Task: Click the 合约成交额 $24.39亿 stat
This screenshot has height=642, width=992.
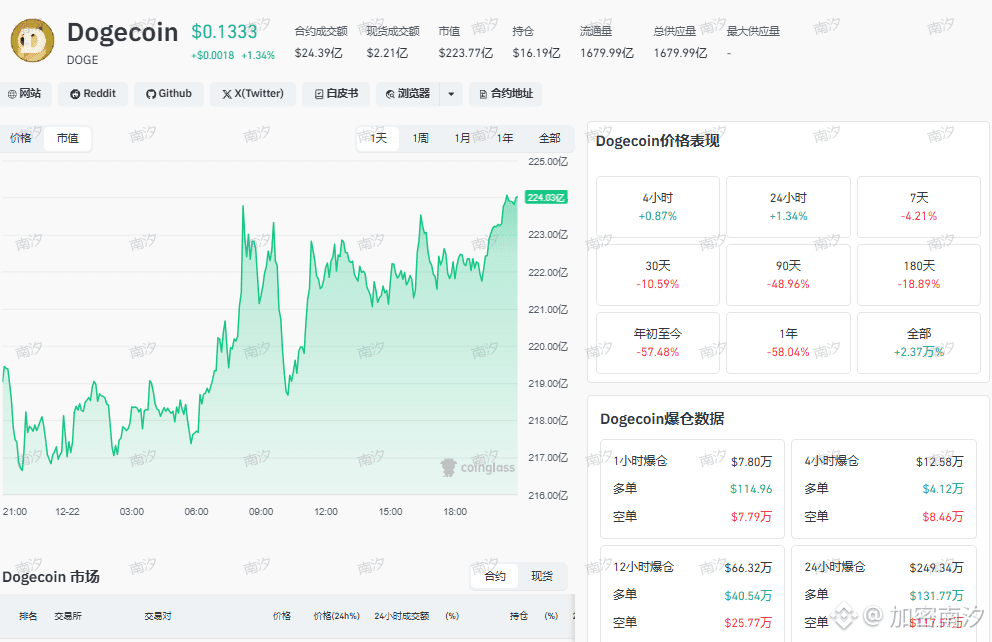Action: pos(321,42)
